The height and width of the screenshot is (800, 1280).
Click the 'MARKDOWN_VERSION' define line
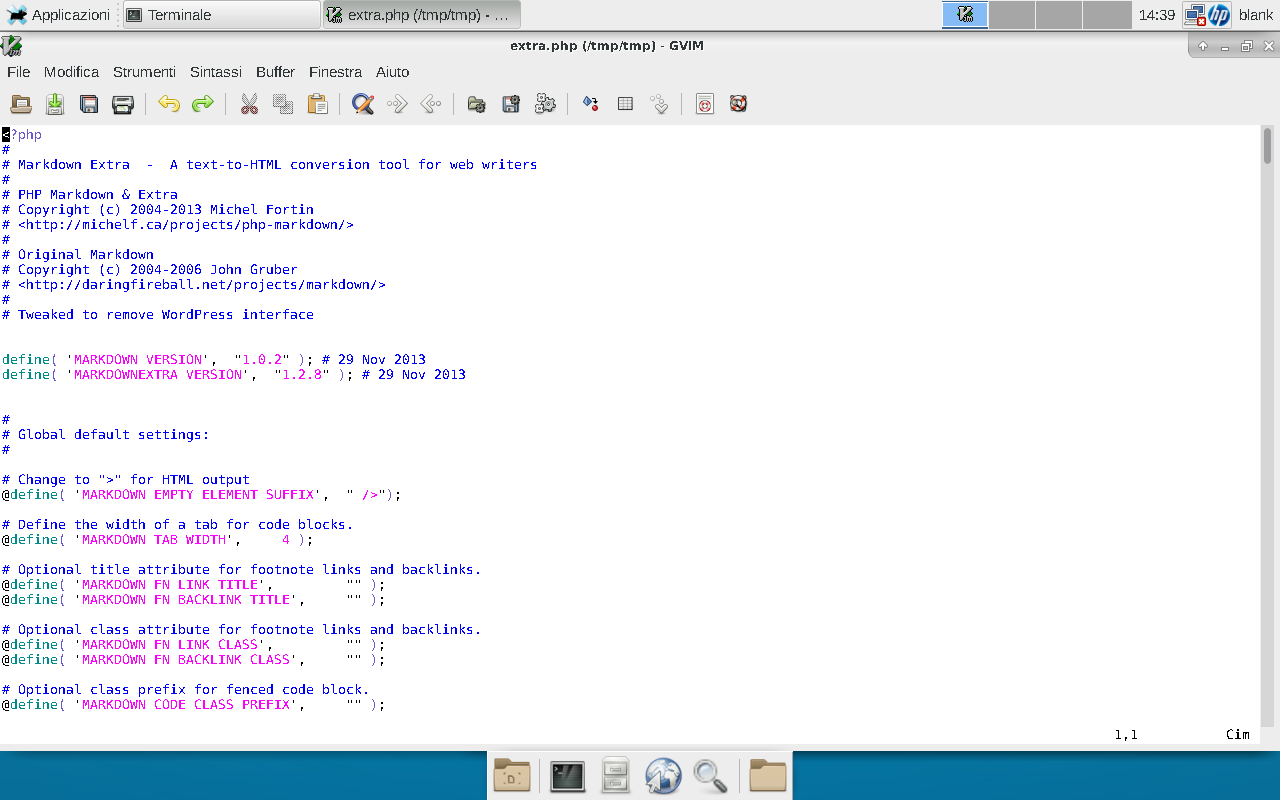click(x=214, y=360)
